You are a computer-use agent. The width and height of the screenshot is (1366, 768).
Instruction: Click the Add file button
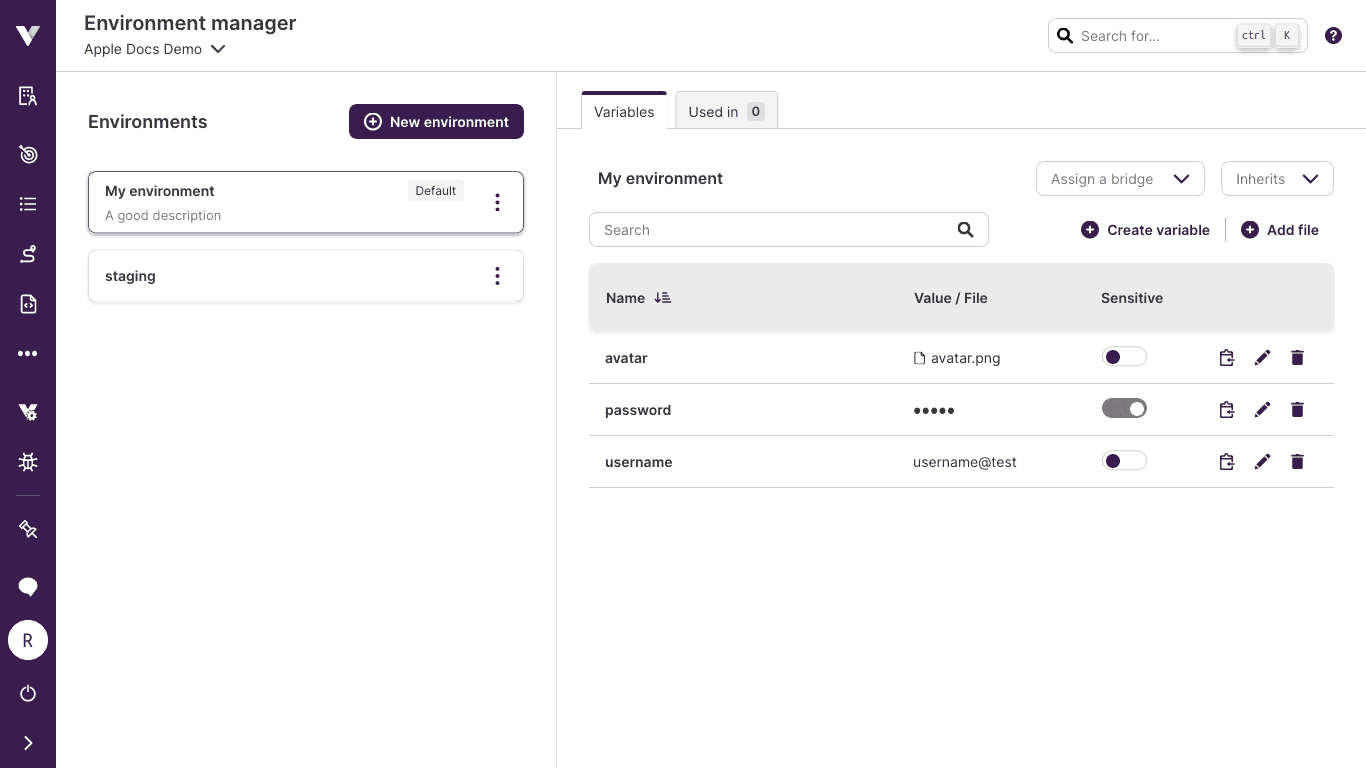(x=1280, y=230)
